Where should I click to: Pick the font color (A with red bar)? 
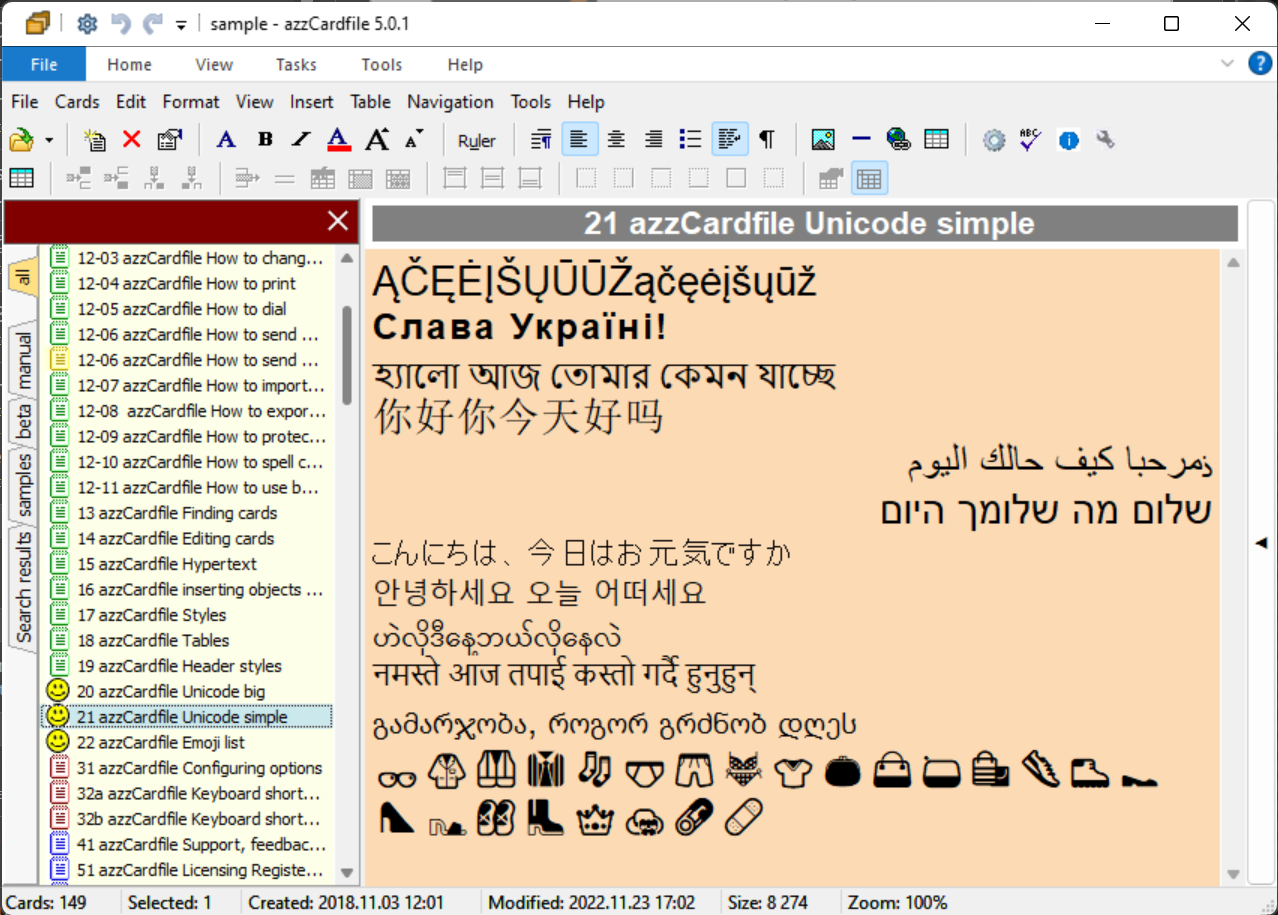(339, 140)
